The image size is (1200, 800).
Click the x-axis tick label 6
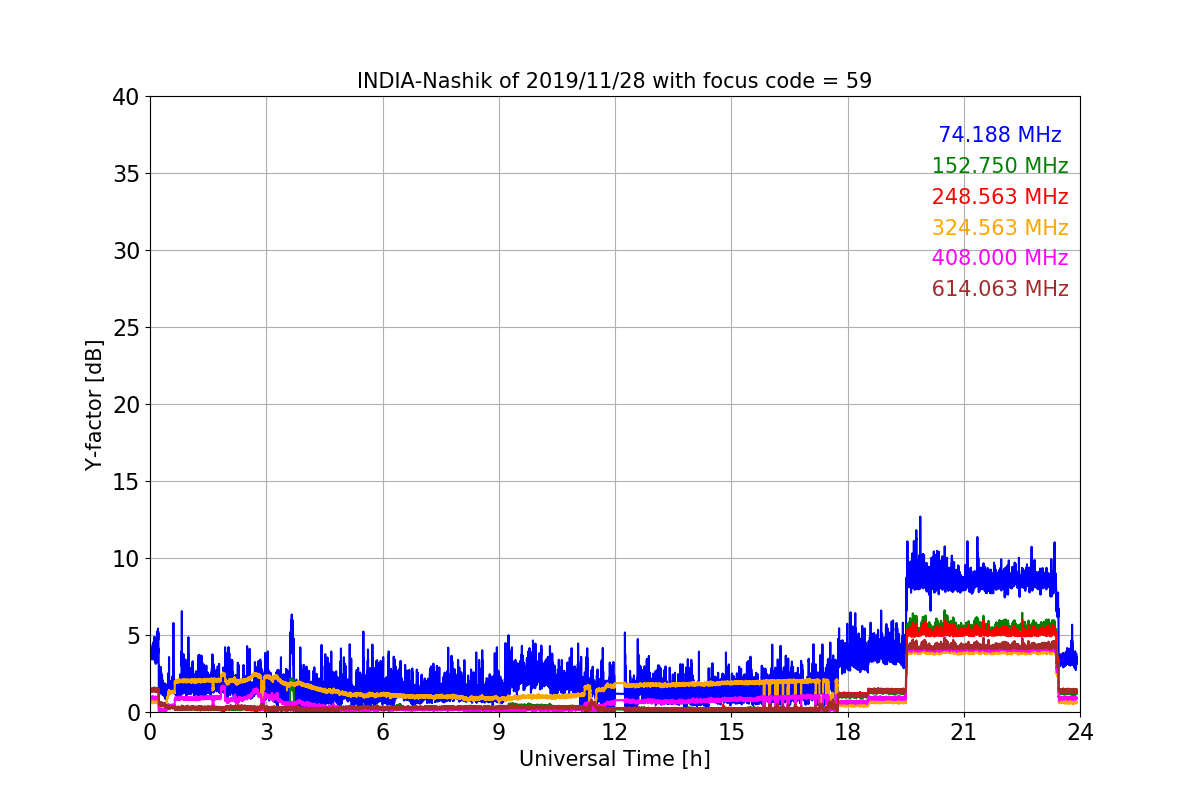[383, 732]
